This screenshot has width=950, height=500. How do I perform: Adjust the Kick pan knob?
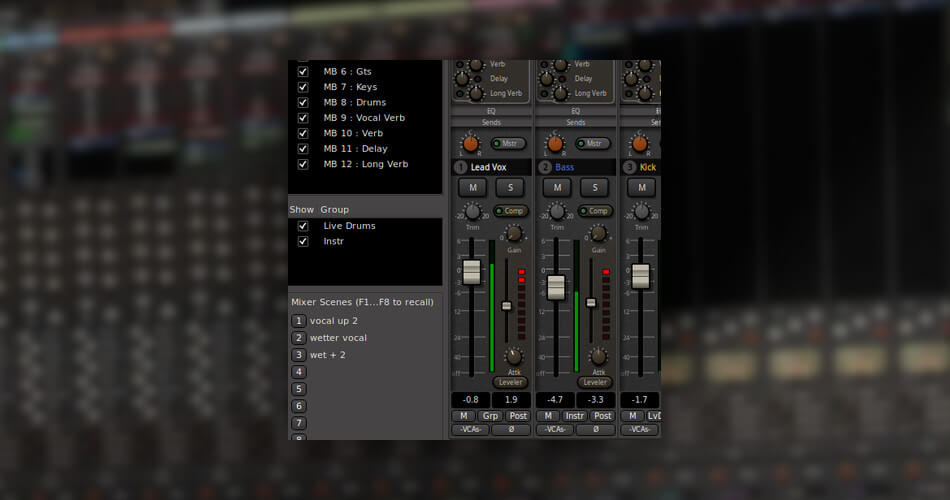(x=639, y=144)
